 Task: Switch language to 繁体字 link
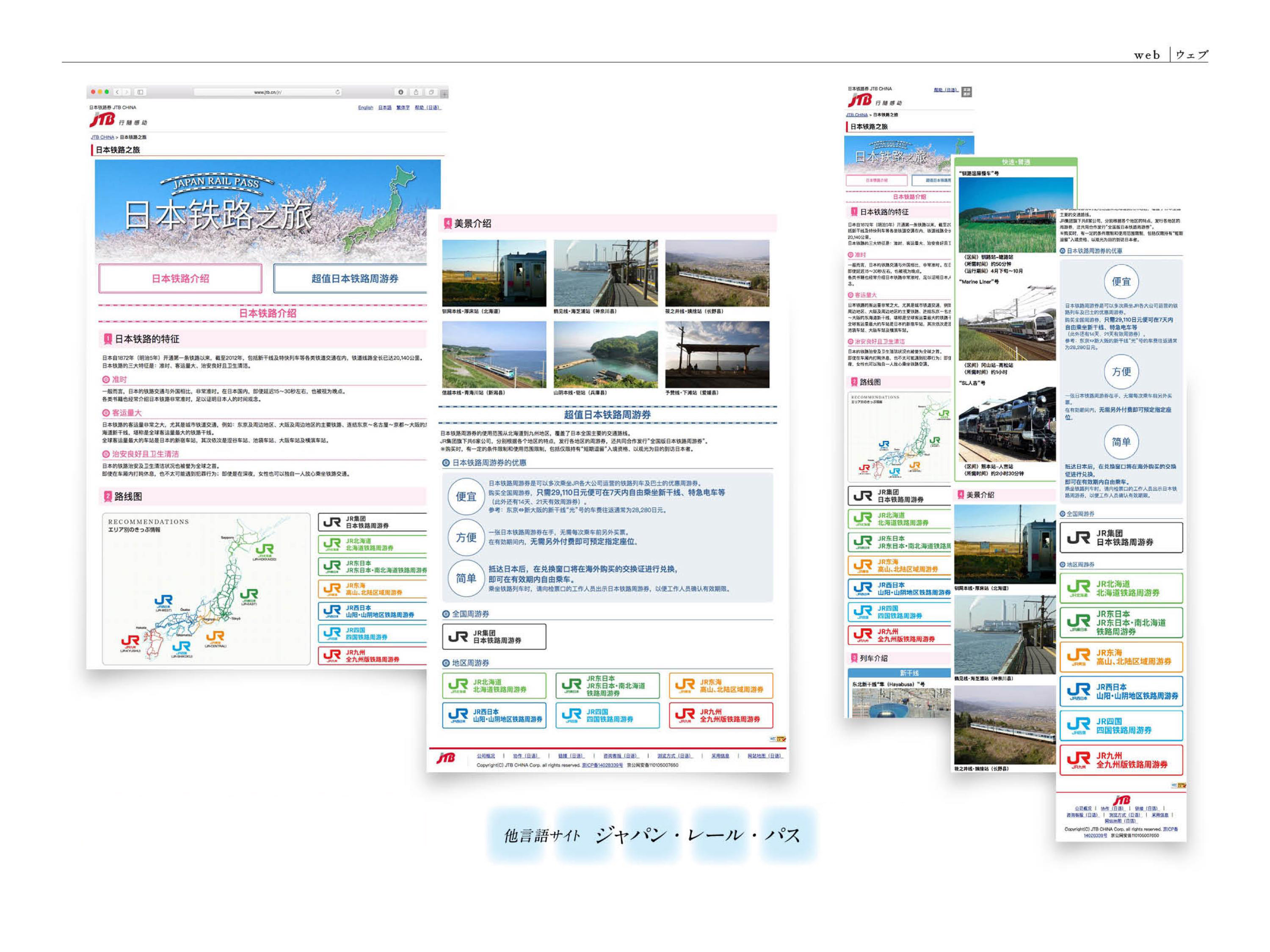[403, 107]
